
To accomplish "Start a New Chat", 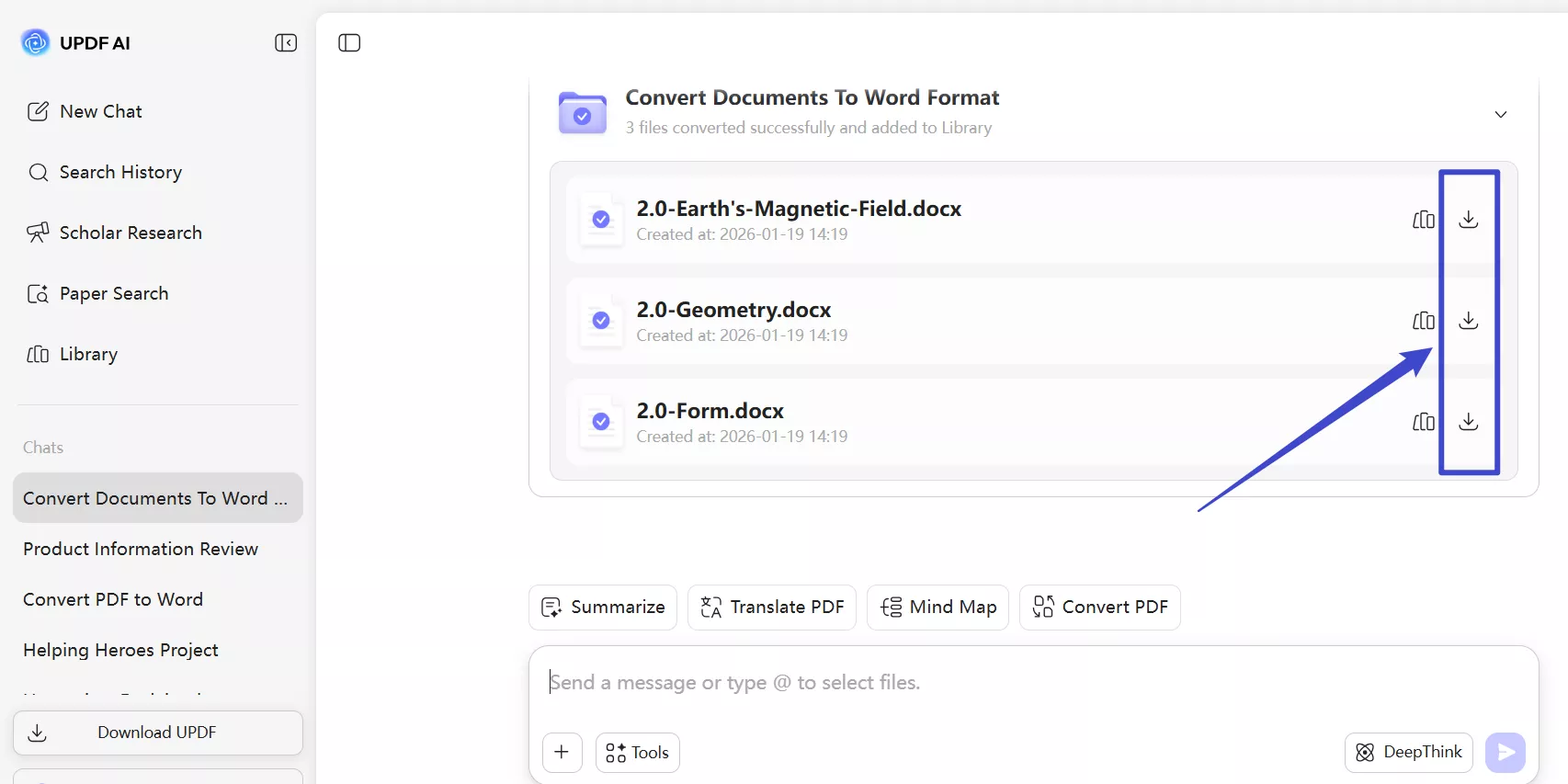I will coord(84,111).
